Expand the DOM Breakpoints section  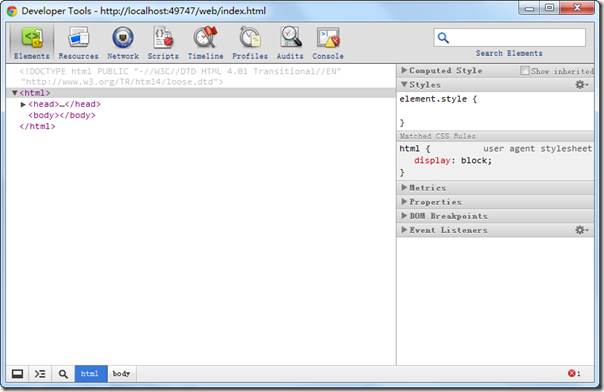click(x=404, y=216)
